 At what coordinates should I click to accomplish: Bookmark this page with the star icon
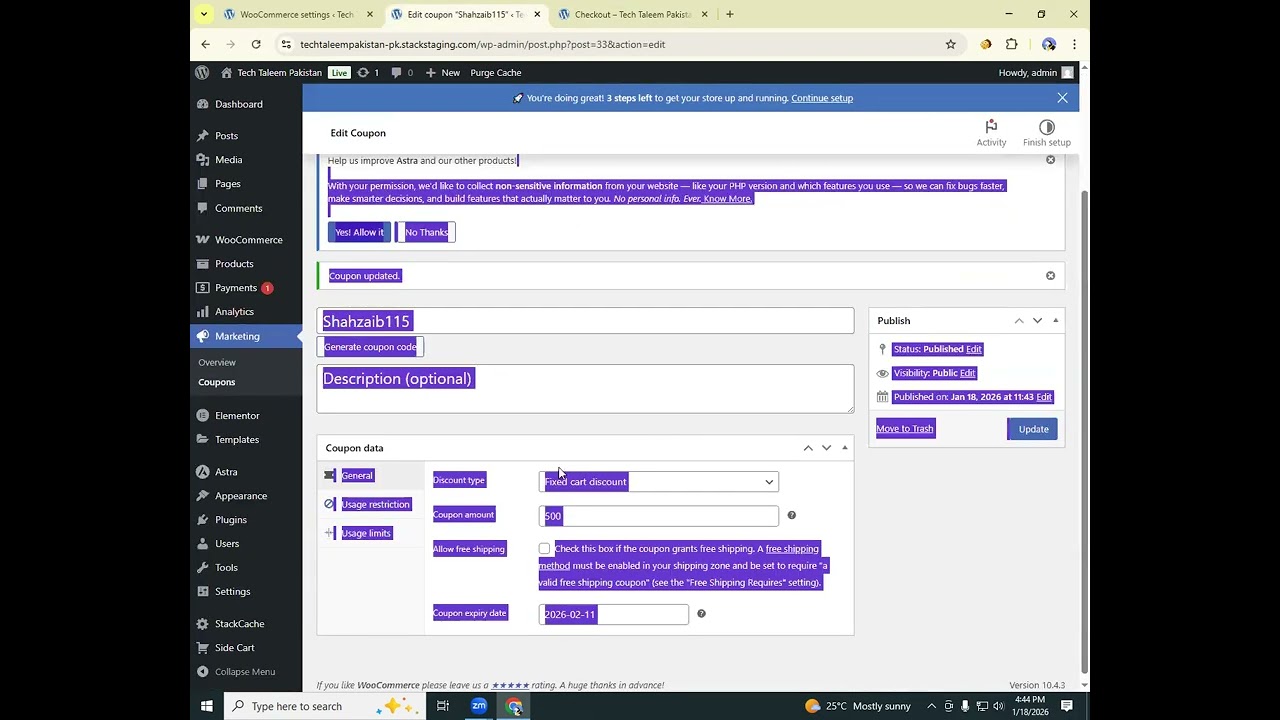pos(950,44)
